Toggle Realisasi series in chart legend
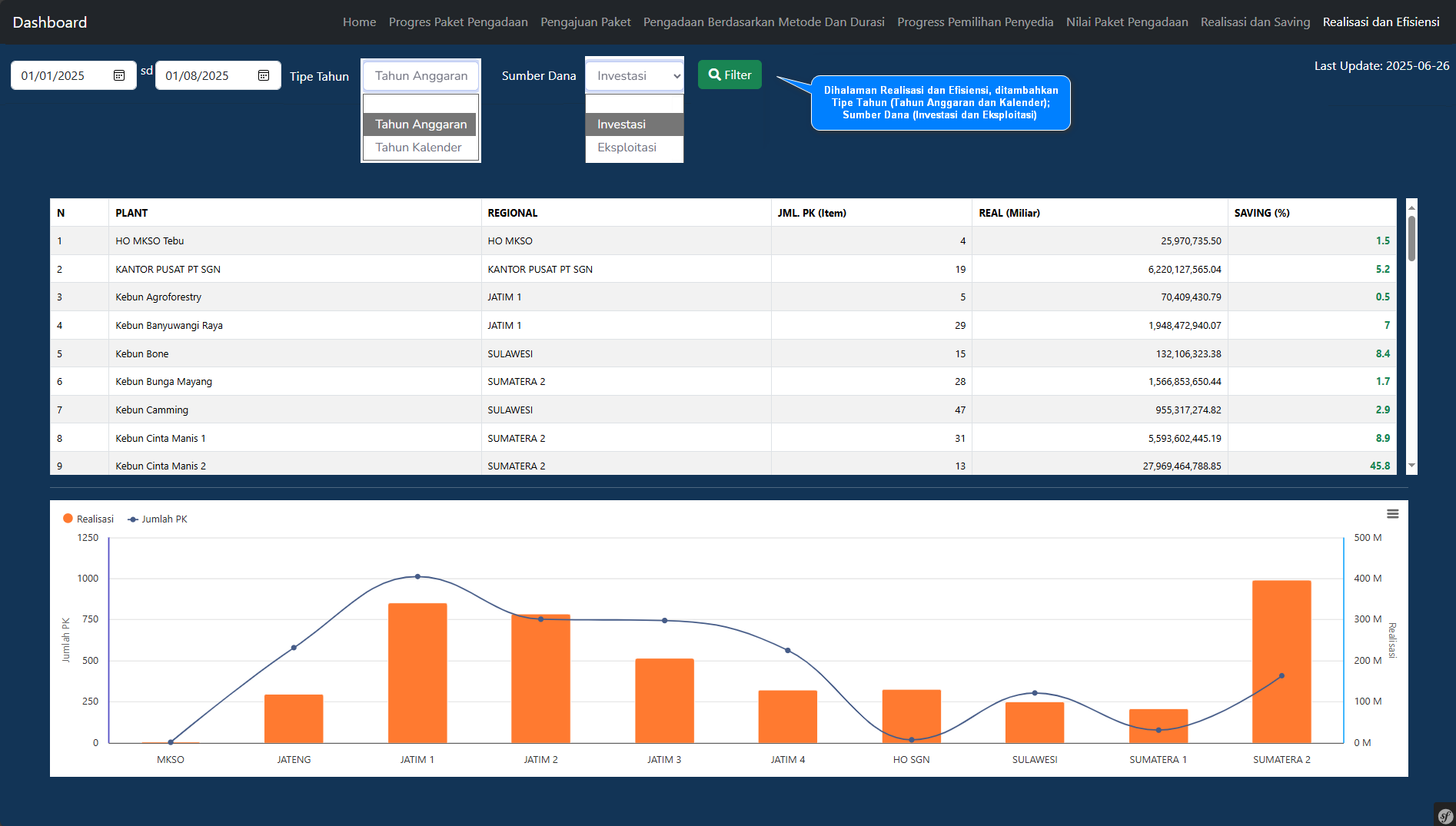This screenshot has width=1456, height=826. click(x=88, y=519)
